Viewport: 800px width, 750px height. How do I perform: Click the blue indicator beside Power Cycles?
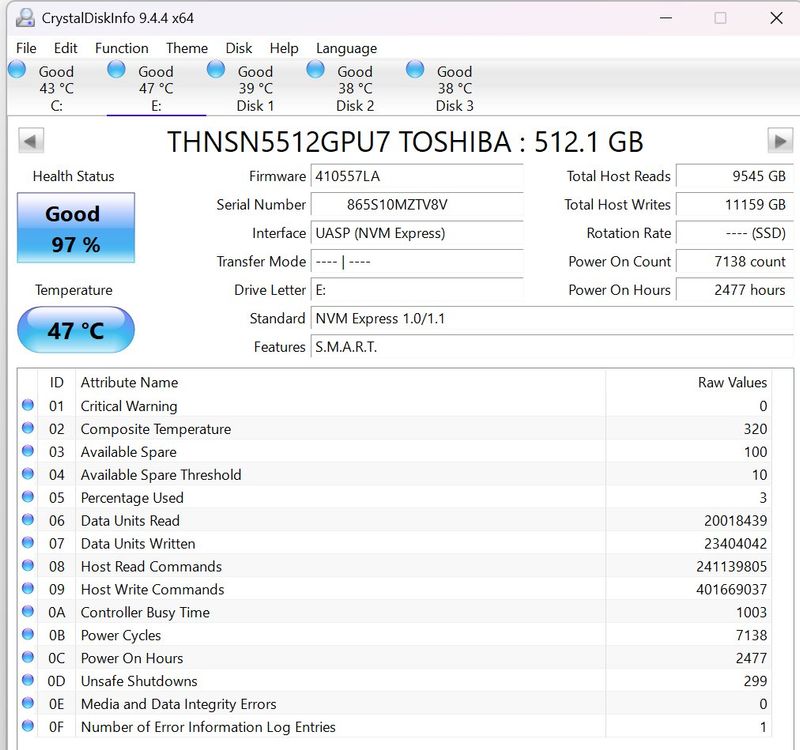click(29, 635)
